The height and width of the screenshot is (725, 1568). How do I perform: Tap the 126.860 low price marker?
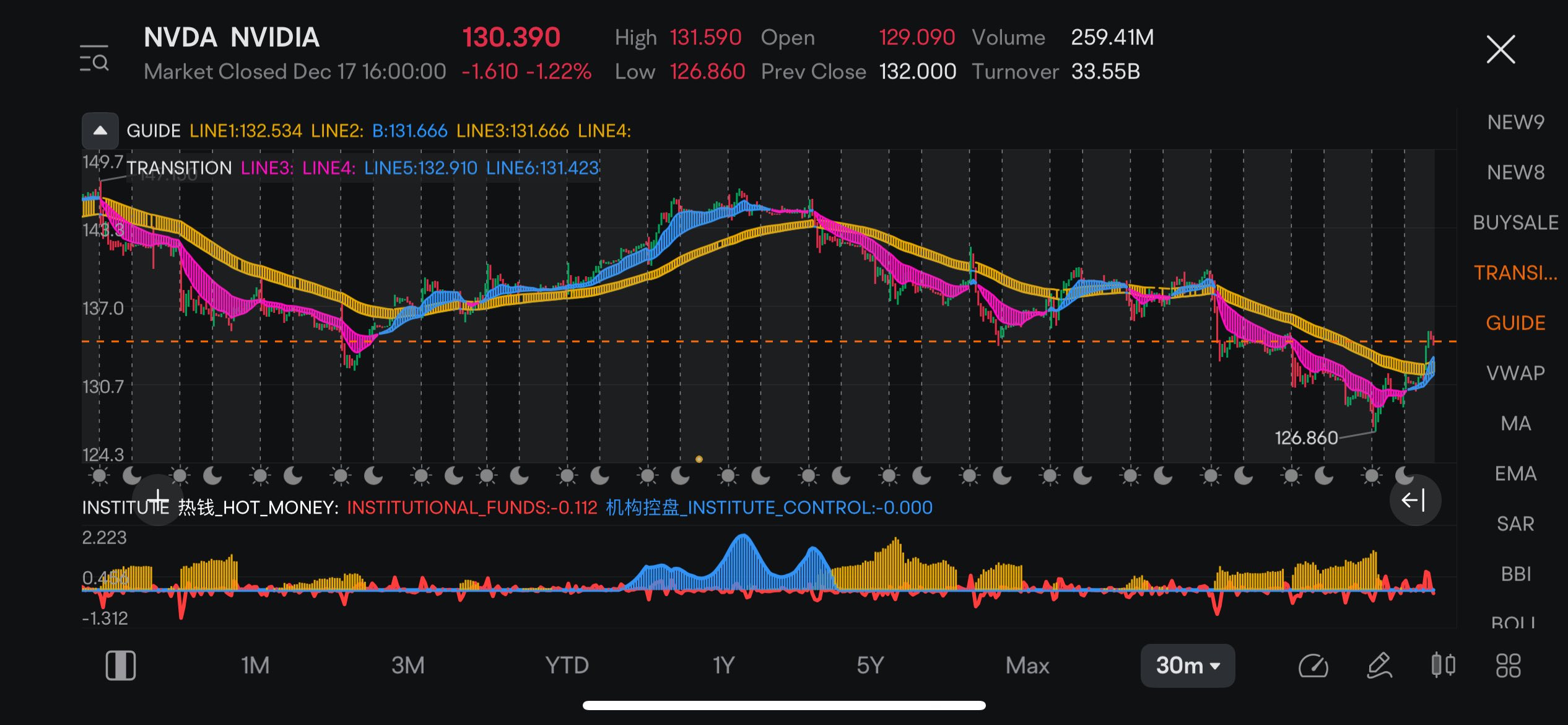point(1306,438)
